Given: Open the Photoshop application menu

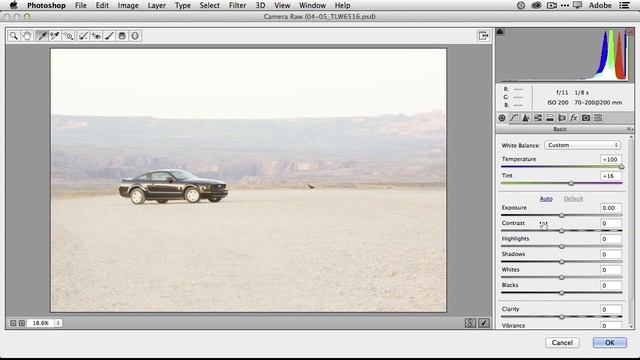Looking at the screenshot, I should click(46, 5).
